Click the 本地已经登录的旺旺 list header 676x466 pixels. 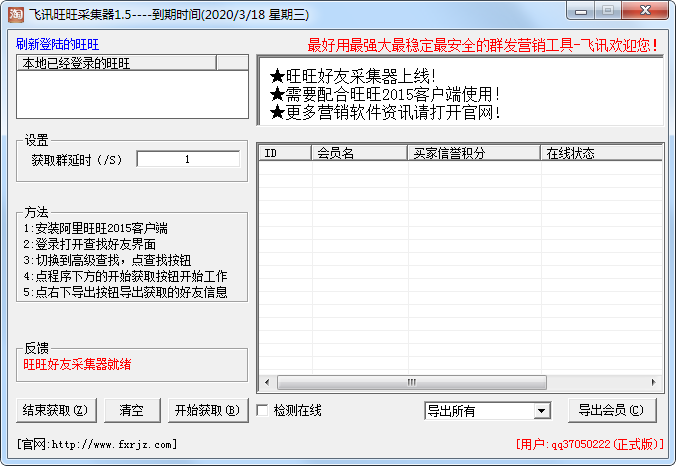tap(116, 63)
